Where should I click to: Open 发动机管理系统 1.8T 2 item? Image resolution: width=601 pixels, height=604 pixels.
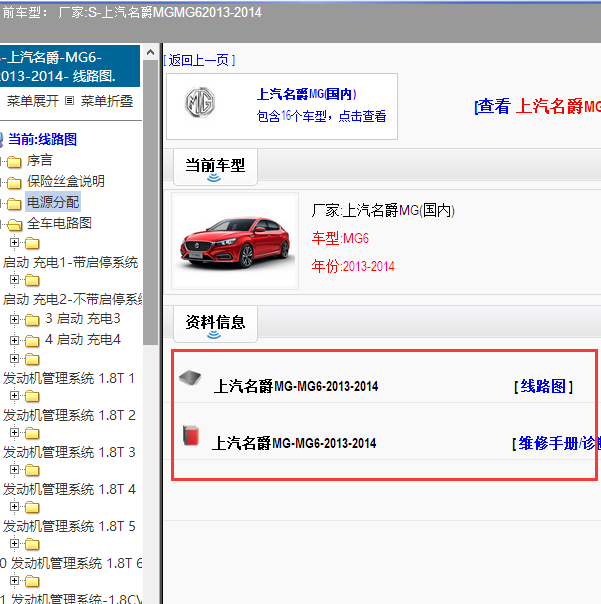pyautogui.click(x=69, y=415)
